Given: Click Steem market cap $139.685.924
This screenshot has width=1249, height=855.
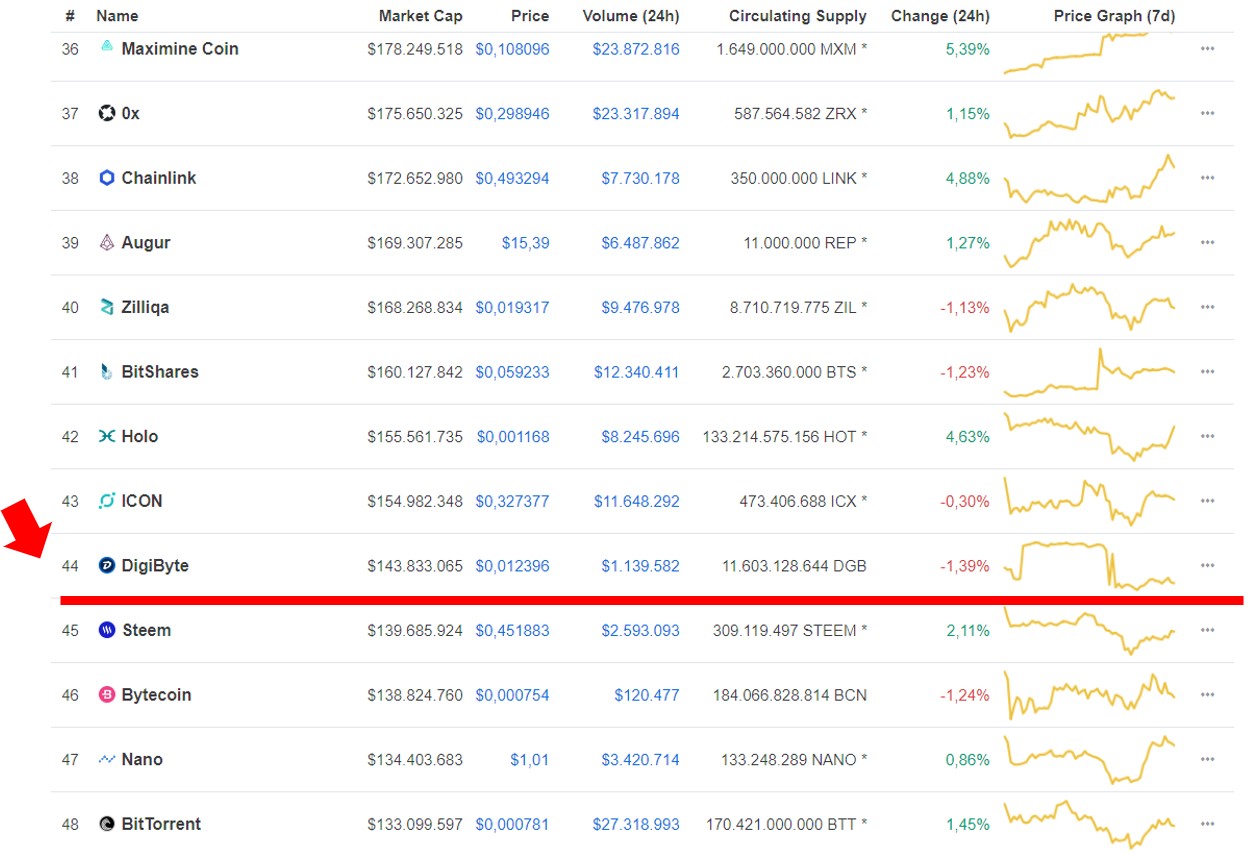Looking at the screenshot, I should coord(415,631).
